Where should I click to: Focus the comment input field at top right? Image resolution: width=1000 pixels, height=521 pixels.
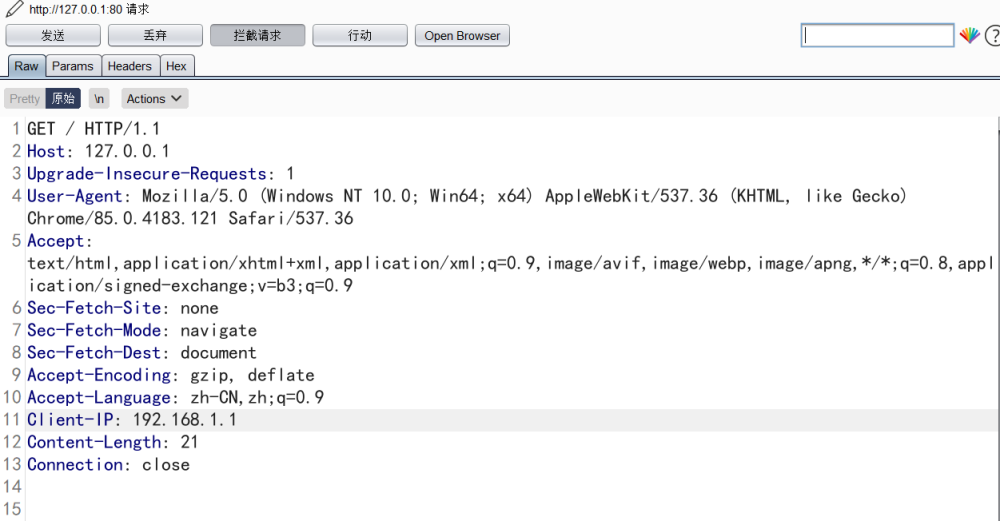(x=878, y=36)
